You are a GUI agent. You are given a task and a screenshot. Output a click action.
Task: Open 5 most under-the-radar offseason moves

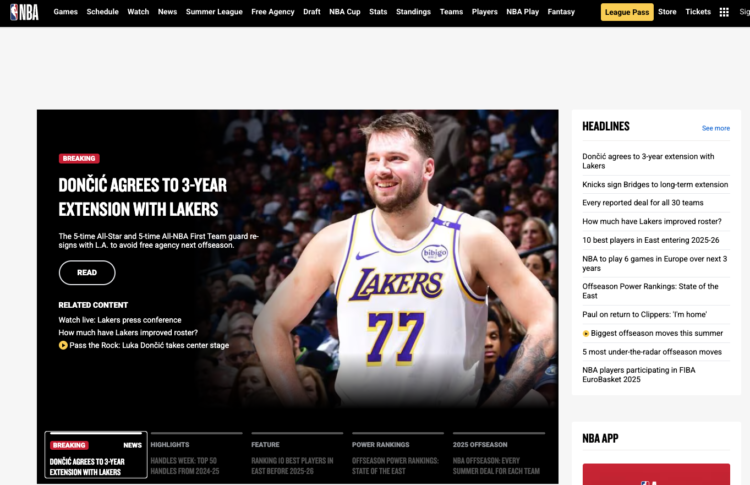click(x=651, y=352)
